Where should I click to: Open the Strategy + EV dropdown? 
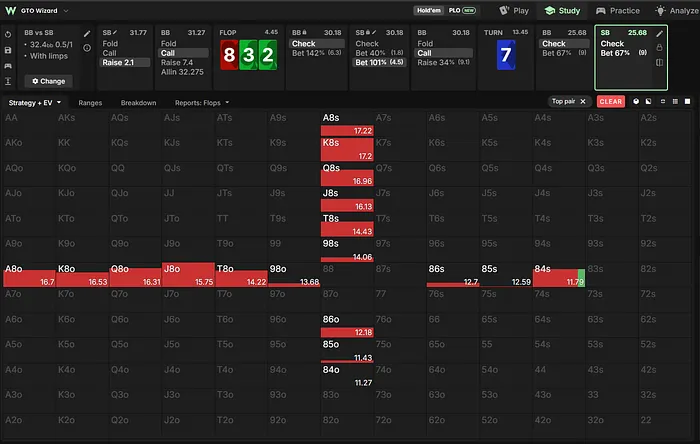point(35,103)
